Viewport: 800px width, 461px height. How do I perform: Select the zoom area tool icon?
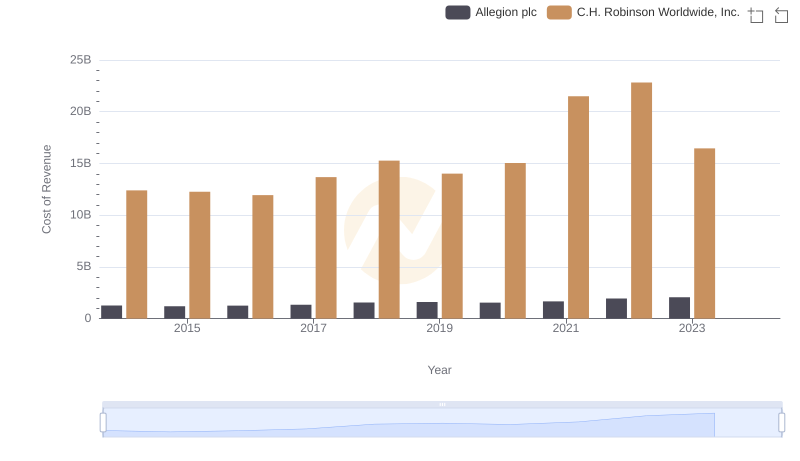coord(756,15)
